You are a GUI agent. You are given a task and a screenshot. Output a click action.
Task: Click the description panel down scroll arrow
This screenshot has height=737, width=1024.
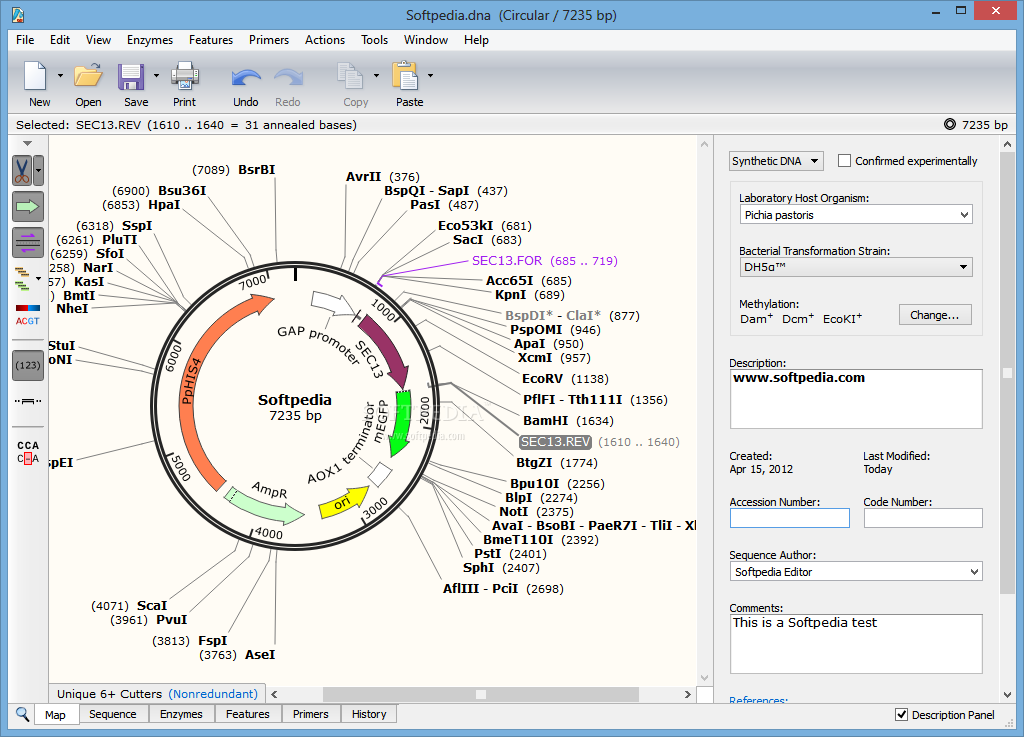click(x=1007, y=695)
